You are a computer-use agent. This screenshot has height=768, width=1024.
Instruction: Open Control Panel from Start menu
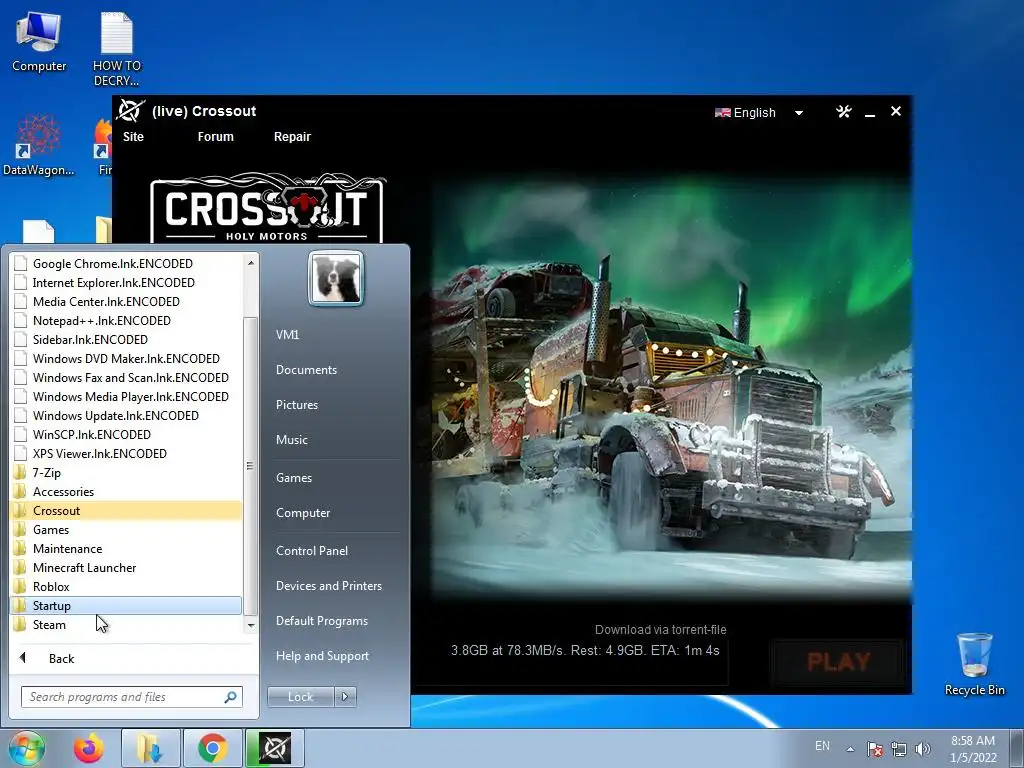click(312, 551)
